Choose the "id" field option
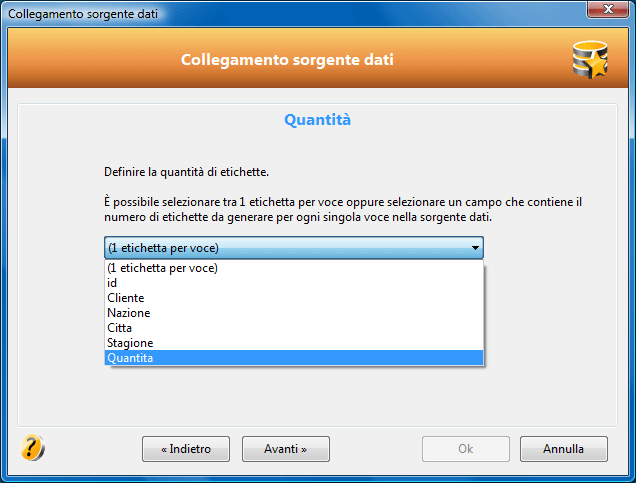Viewport: 636px width, 483px height. [x=294, y=283]
